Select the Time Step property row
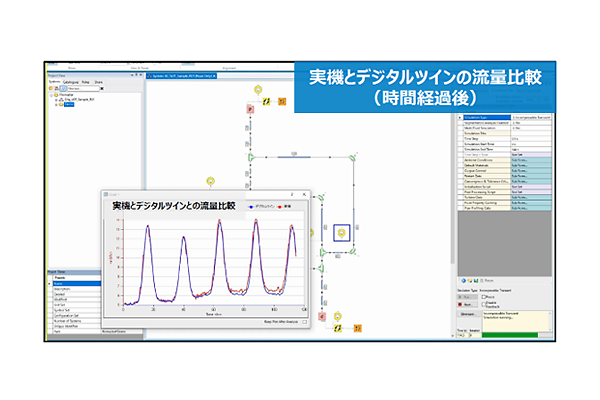 pyautogui.click(x=507, y=139)
